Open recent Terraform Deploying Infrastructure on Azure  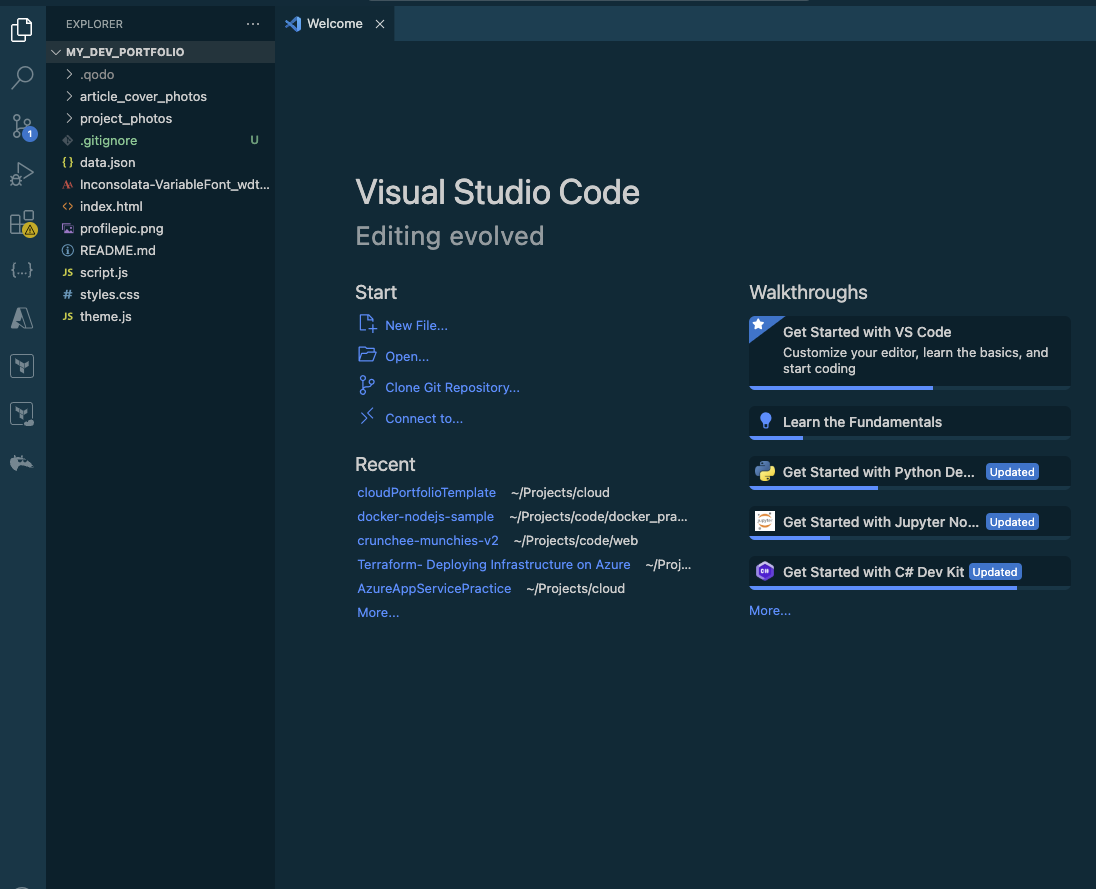(493, 565)
